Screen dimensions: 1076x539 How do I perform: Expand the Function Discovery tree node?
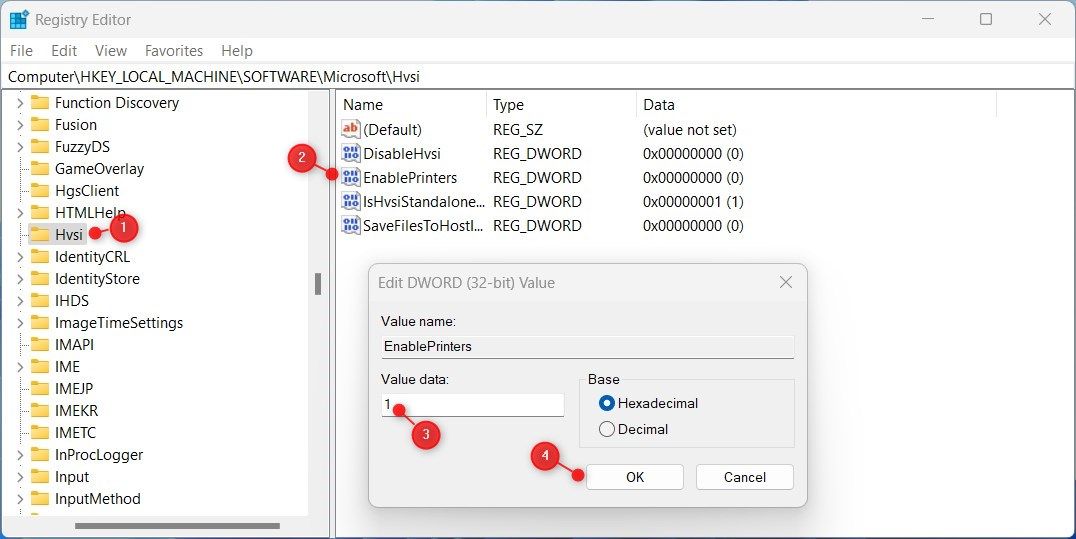[x=20, y=103]
